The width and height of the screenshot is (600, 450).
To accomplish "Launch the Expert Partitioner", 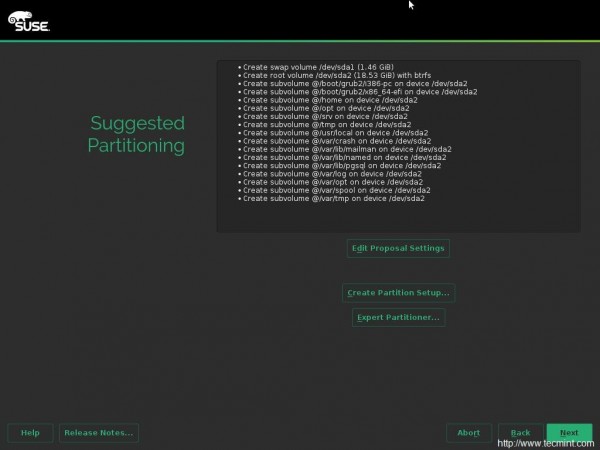I will point(398,317).
